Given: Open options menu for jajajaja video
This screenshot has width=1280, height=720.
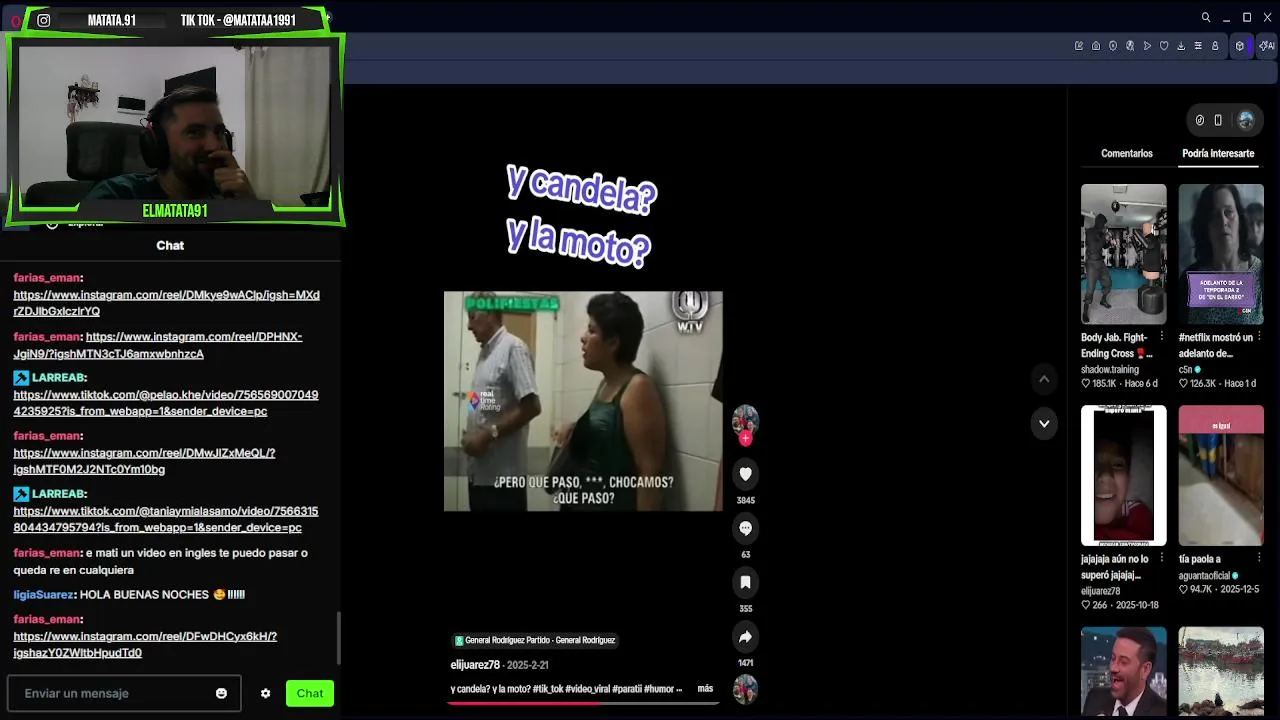Looking at the screenshot, I should point(1161,558).
